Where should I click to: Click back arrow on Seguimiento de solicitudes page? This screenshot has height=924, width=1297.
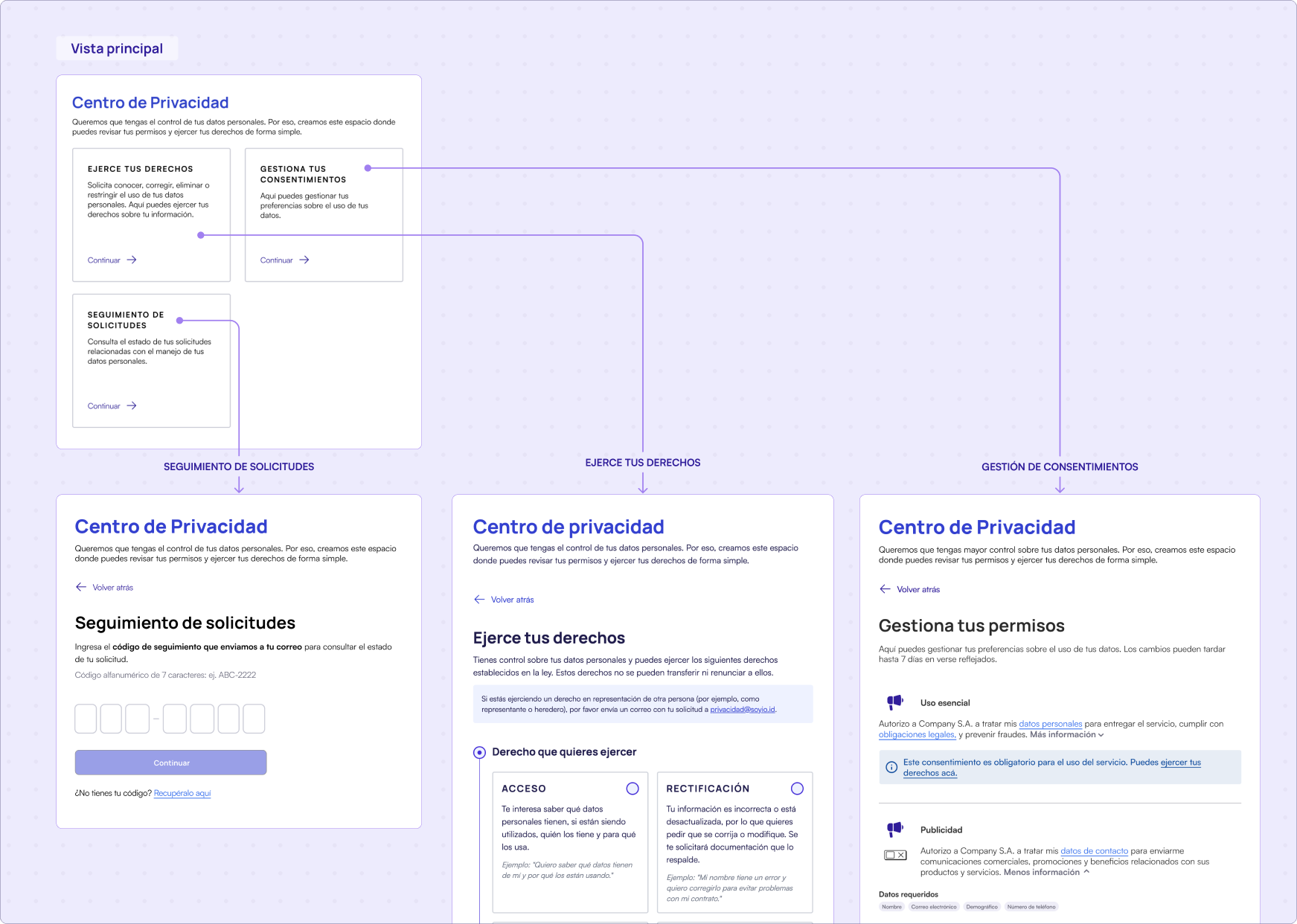81,587
